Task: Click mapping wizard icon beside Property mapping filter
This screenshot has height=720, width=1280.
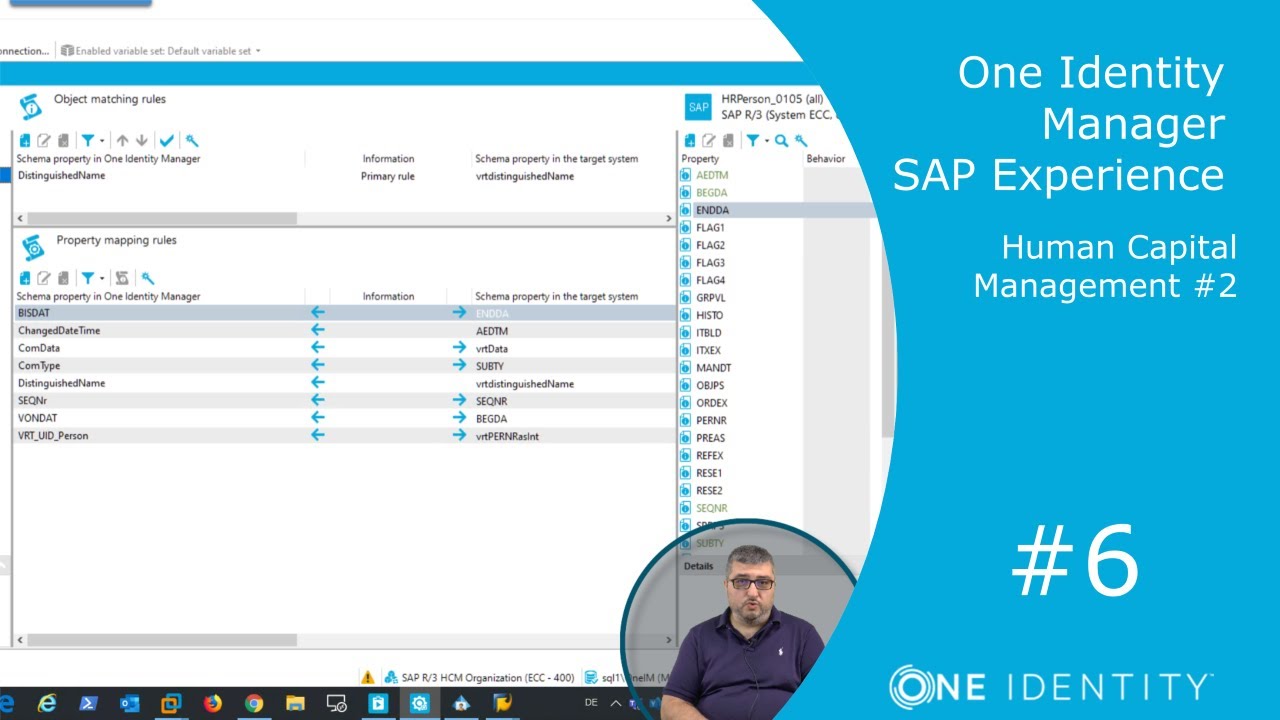Action: click(x=123, y=278)
